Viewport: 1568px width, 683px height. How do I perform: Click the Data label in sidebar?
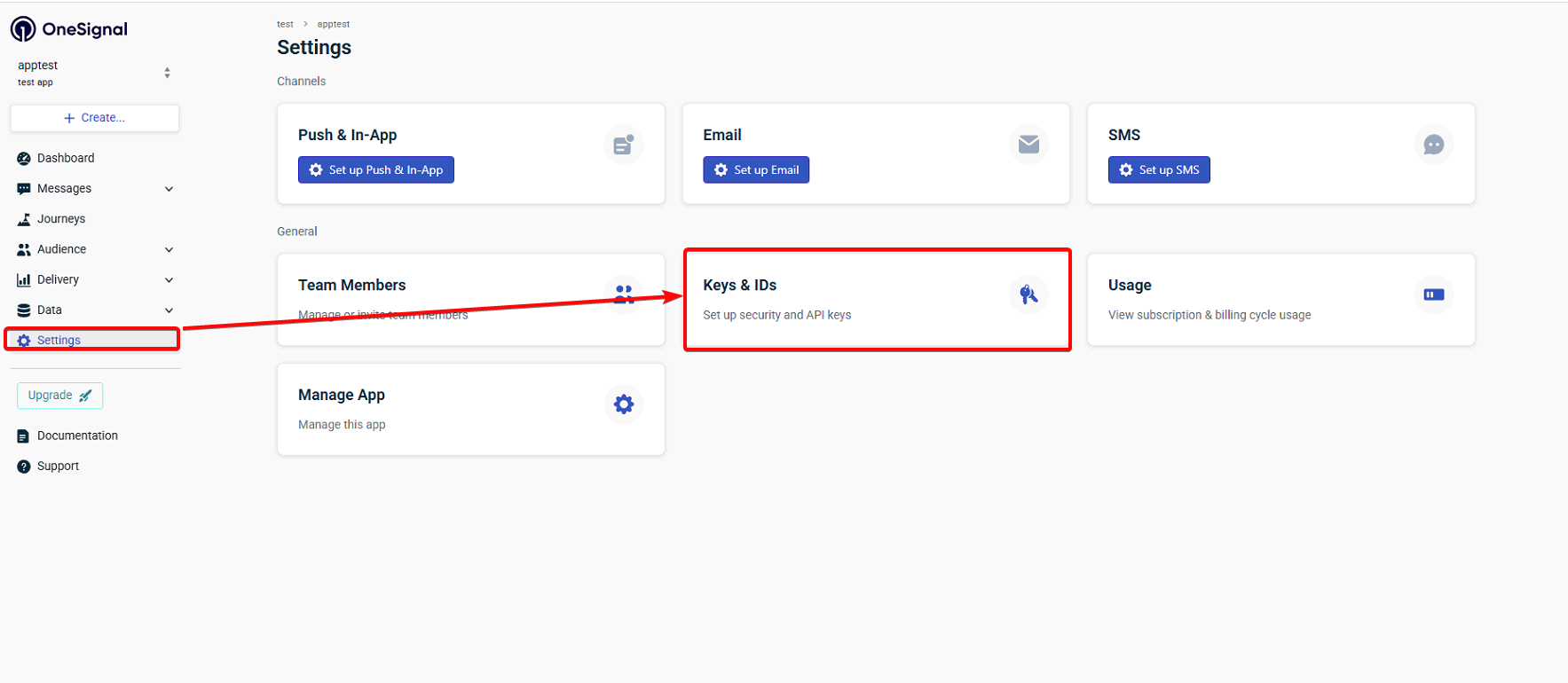(50, 310)
